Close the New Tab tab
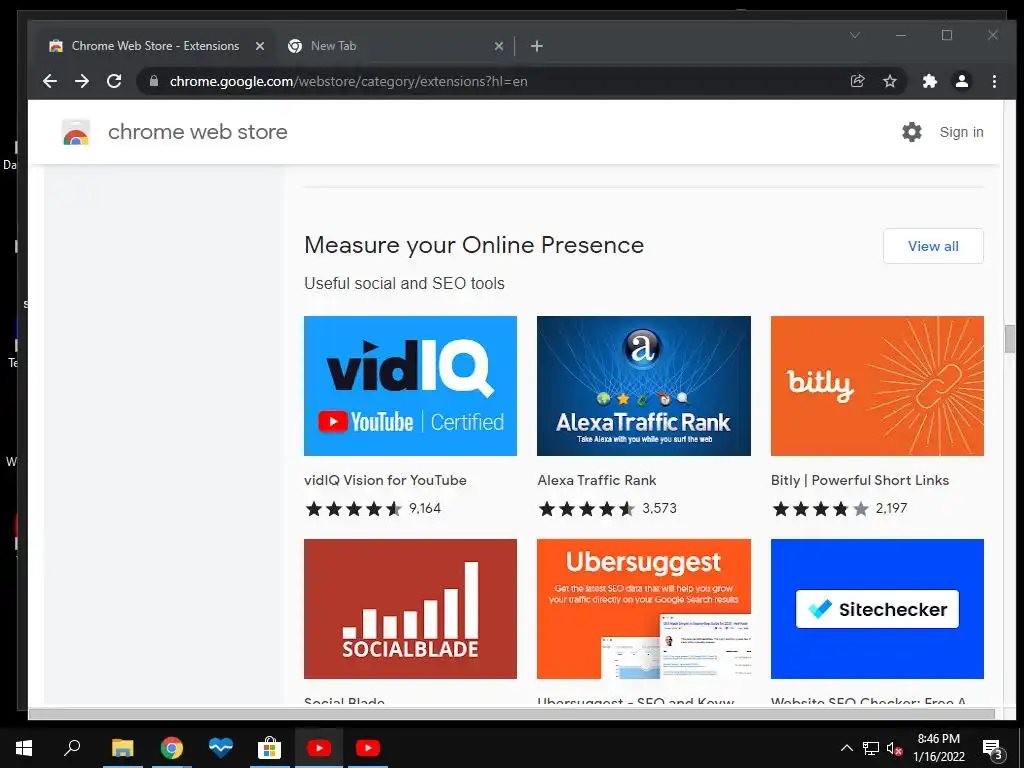Screen dimensions: 1024x768 [499, 46]
